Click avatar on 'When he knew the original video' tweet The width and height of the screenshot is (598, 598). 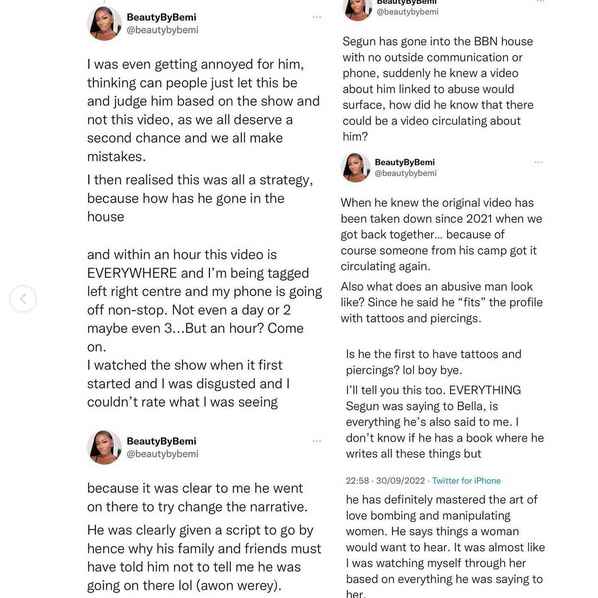coord(355,167)
